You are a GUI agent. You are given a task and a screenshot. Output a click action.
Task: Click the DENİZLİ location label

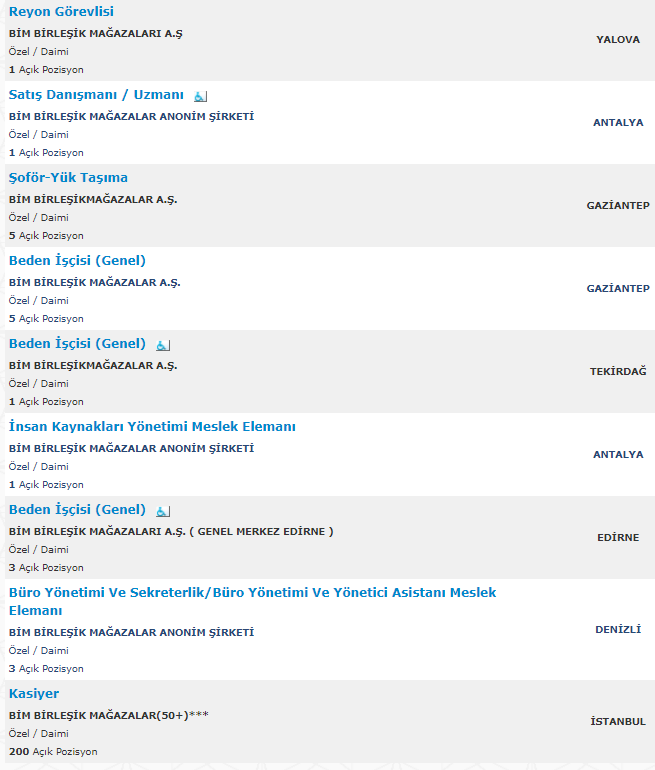[618, 629]
